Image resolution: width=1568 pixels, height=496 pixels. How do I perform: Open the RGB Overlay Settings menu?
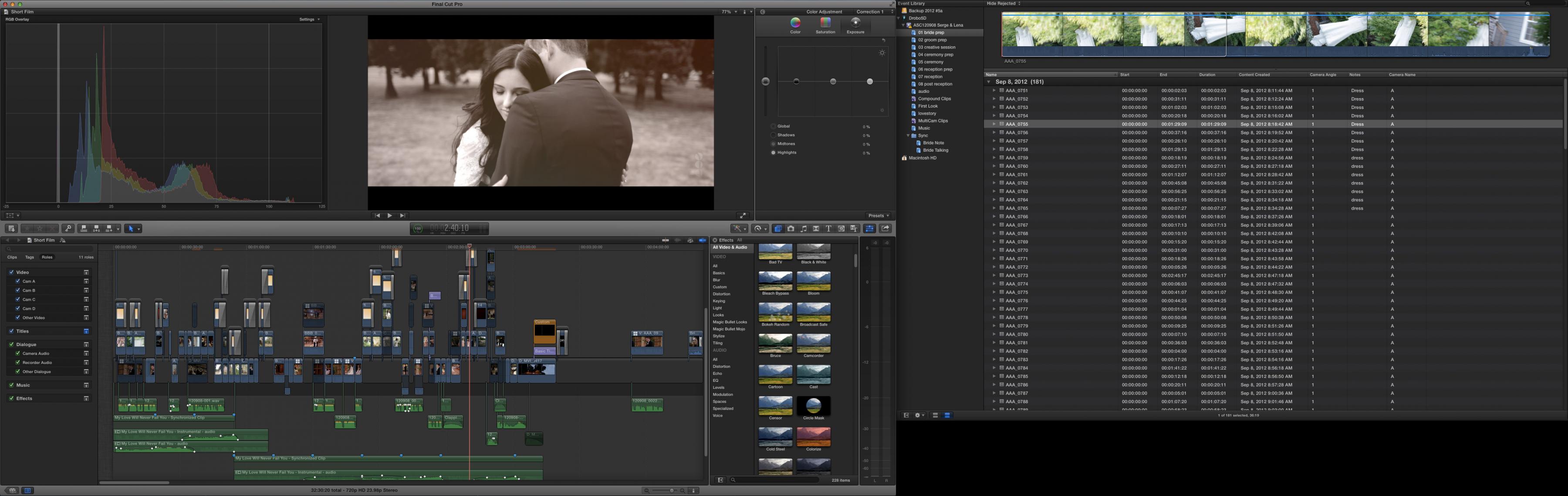[309, 20]
